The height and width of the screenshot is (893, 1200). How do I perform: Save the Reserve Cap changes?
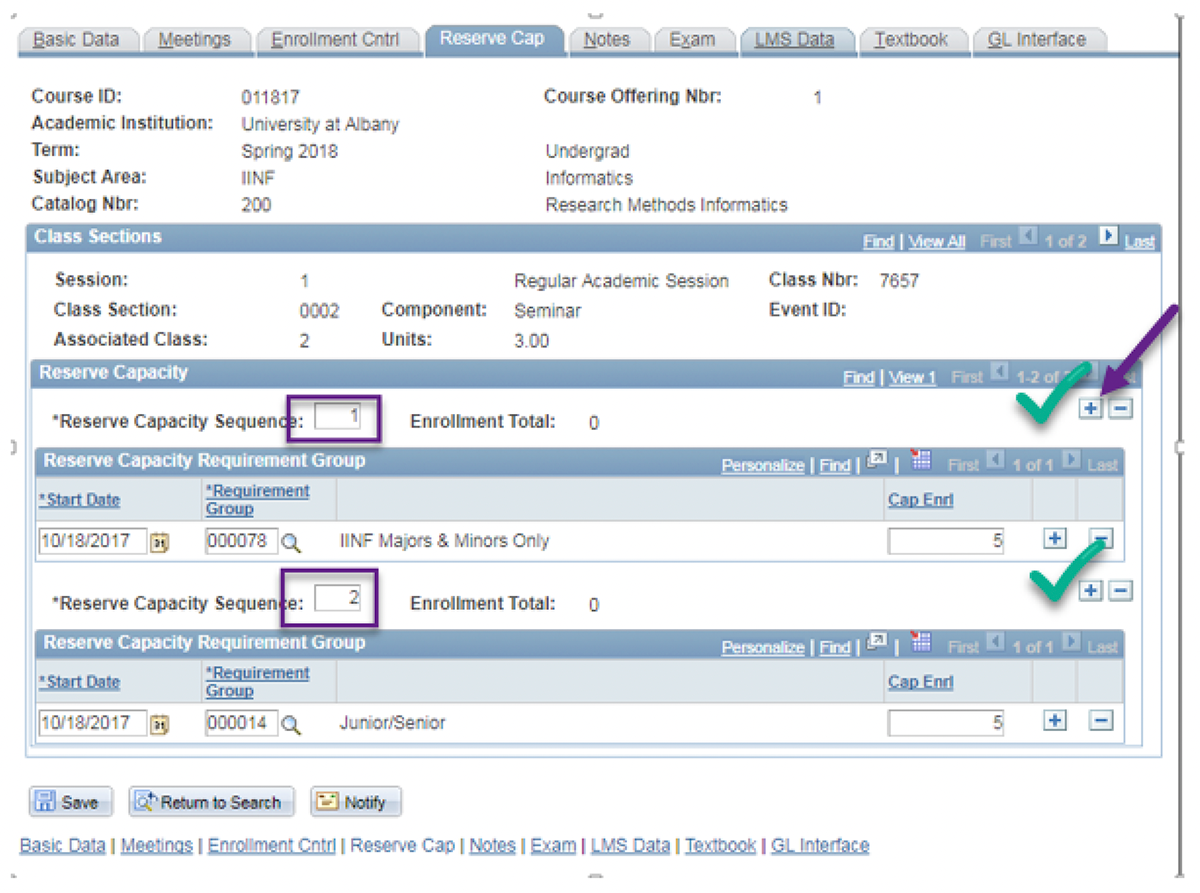(x=70, y=801)
